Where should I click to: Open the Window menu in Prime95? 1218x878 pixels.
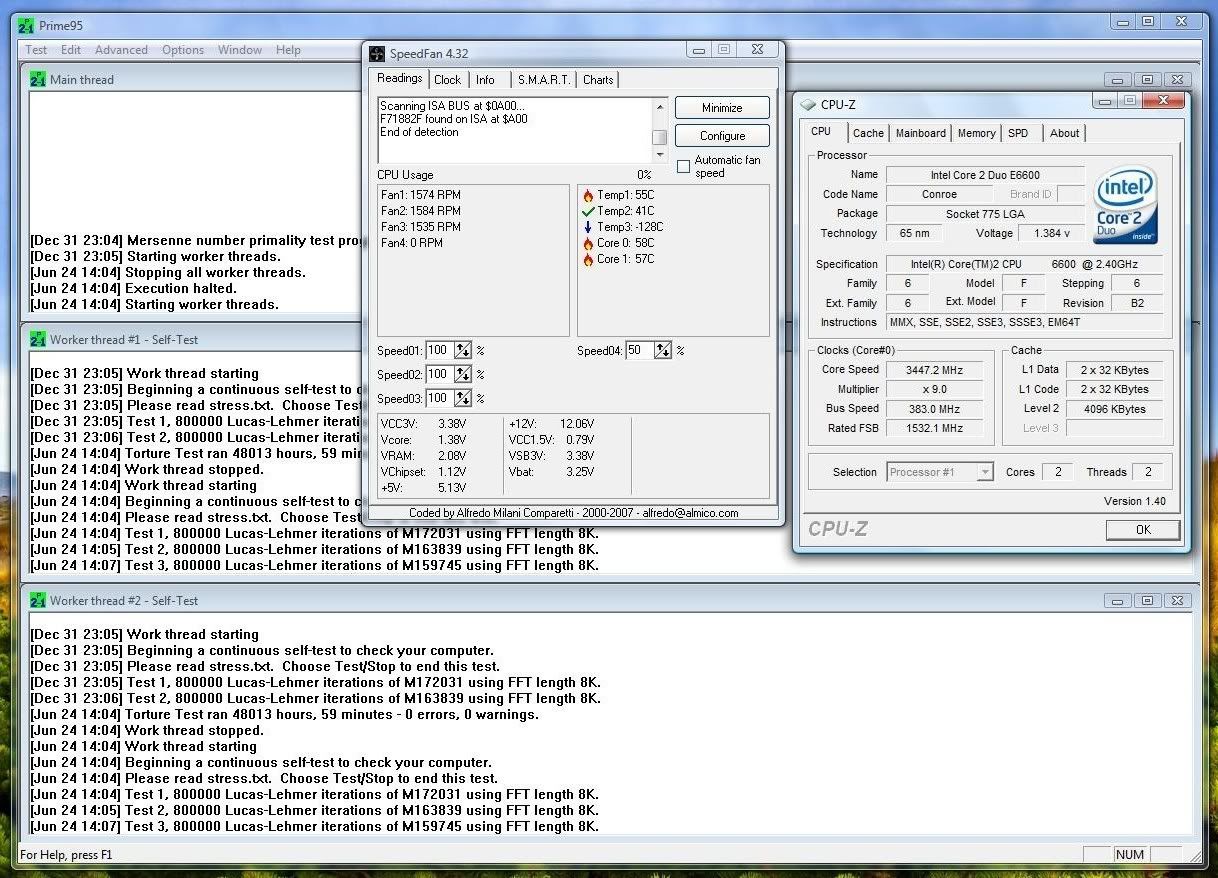tap(240, 50)
